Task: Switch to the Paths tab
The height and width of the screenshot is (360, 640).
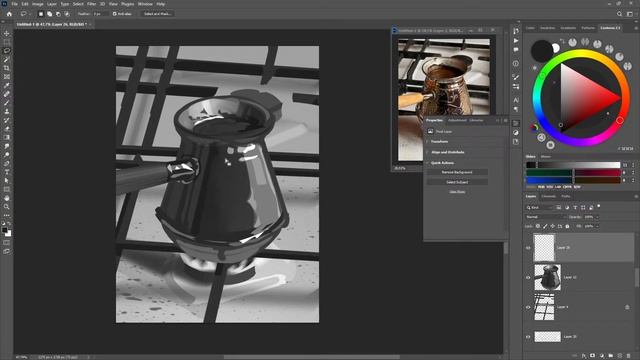Action: tap(565, 196)
